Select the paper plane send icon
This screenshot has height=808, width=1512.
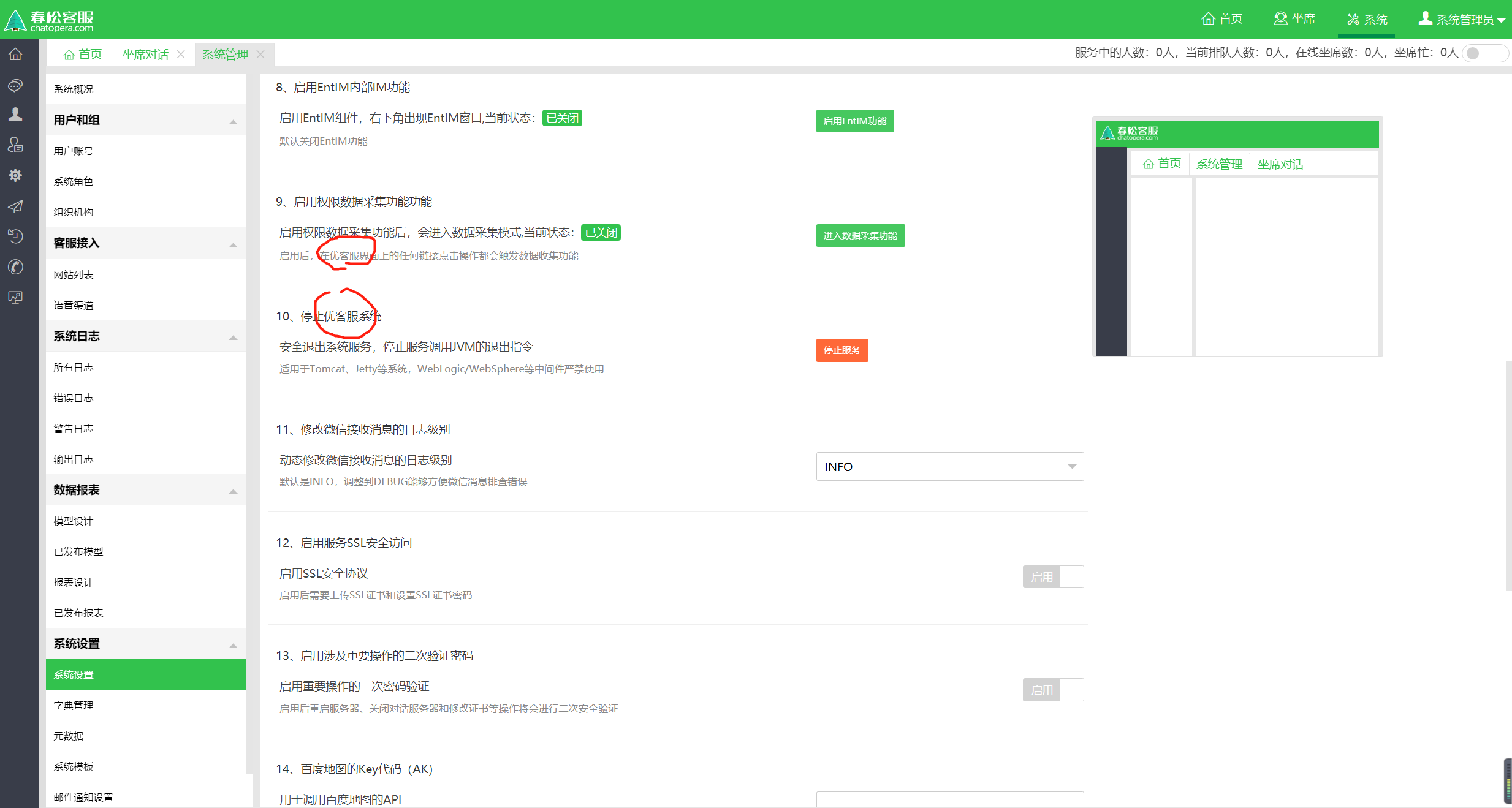(15, 206)
